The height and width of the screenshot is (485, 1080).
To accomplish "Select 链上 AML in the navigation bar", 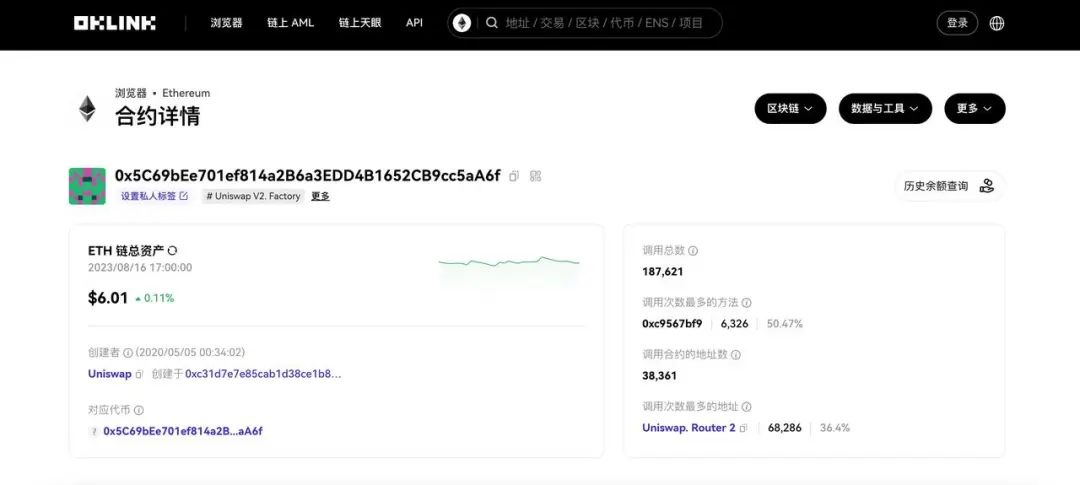I will (x=290, y=23).
